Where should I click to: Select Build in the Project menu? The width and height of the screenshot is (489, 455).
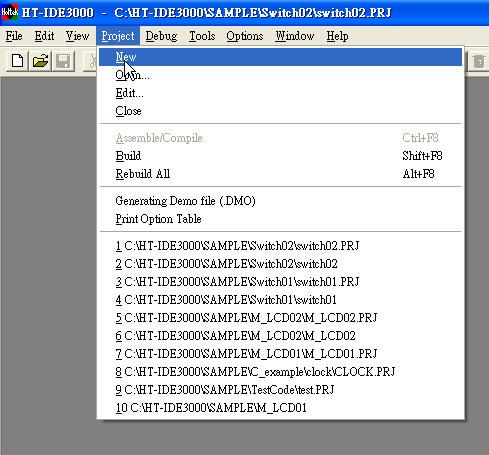(x=280, y=156)
